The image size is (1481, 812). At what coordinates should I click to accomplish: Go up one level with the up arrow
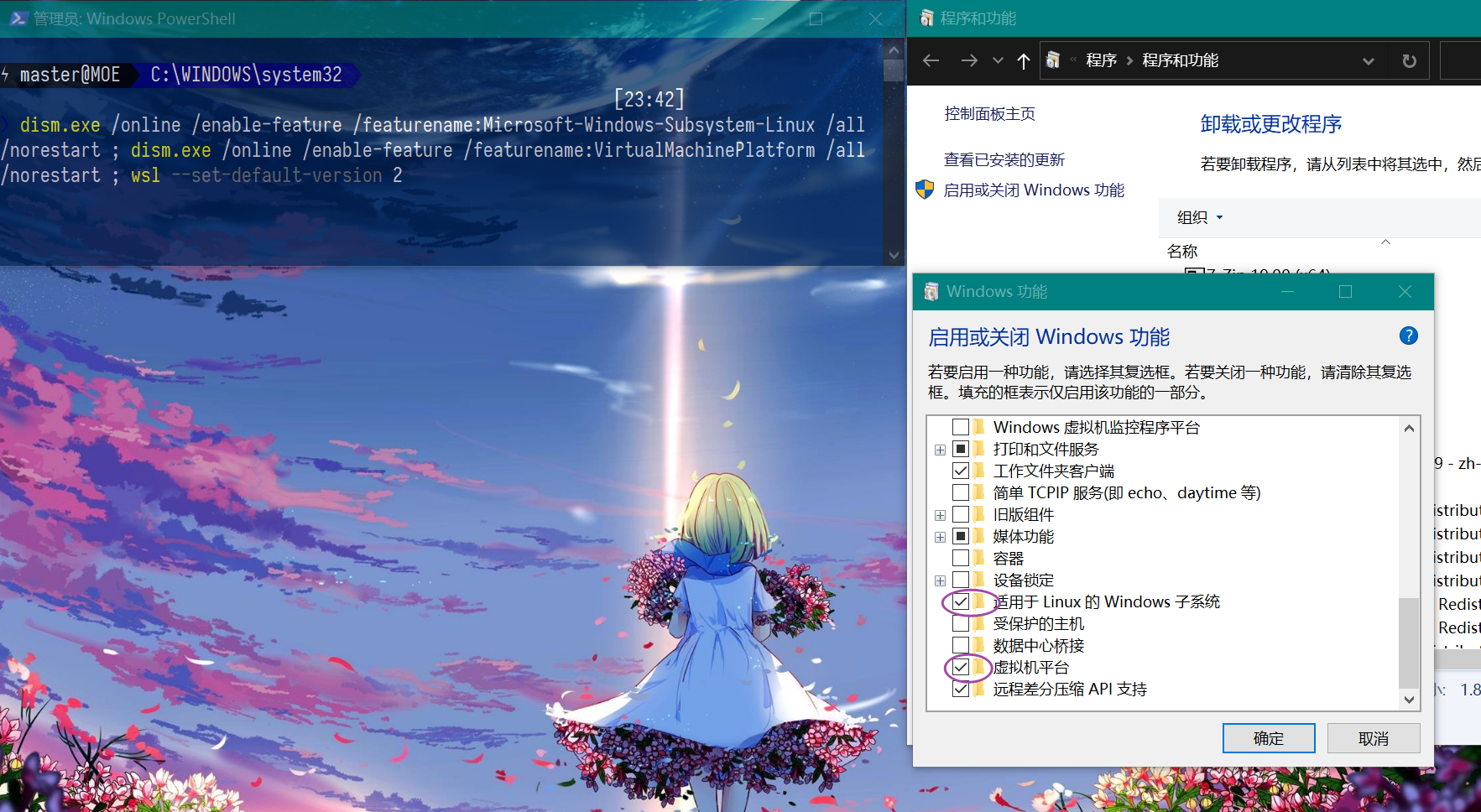(1024, 60)
